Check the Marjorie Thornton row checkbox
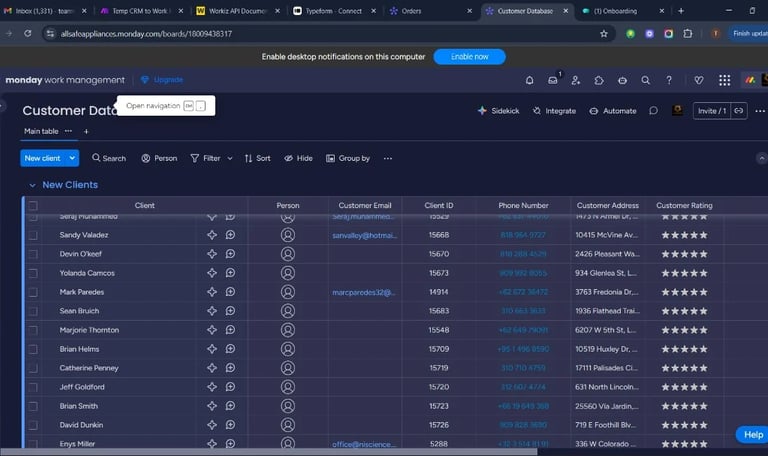This screenshot has height=456, width=768. (33, 330)
